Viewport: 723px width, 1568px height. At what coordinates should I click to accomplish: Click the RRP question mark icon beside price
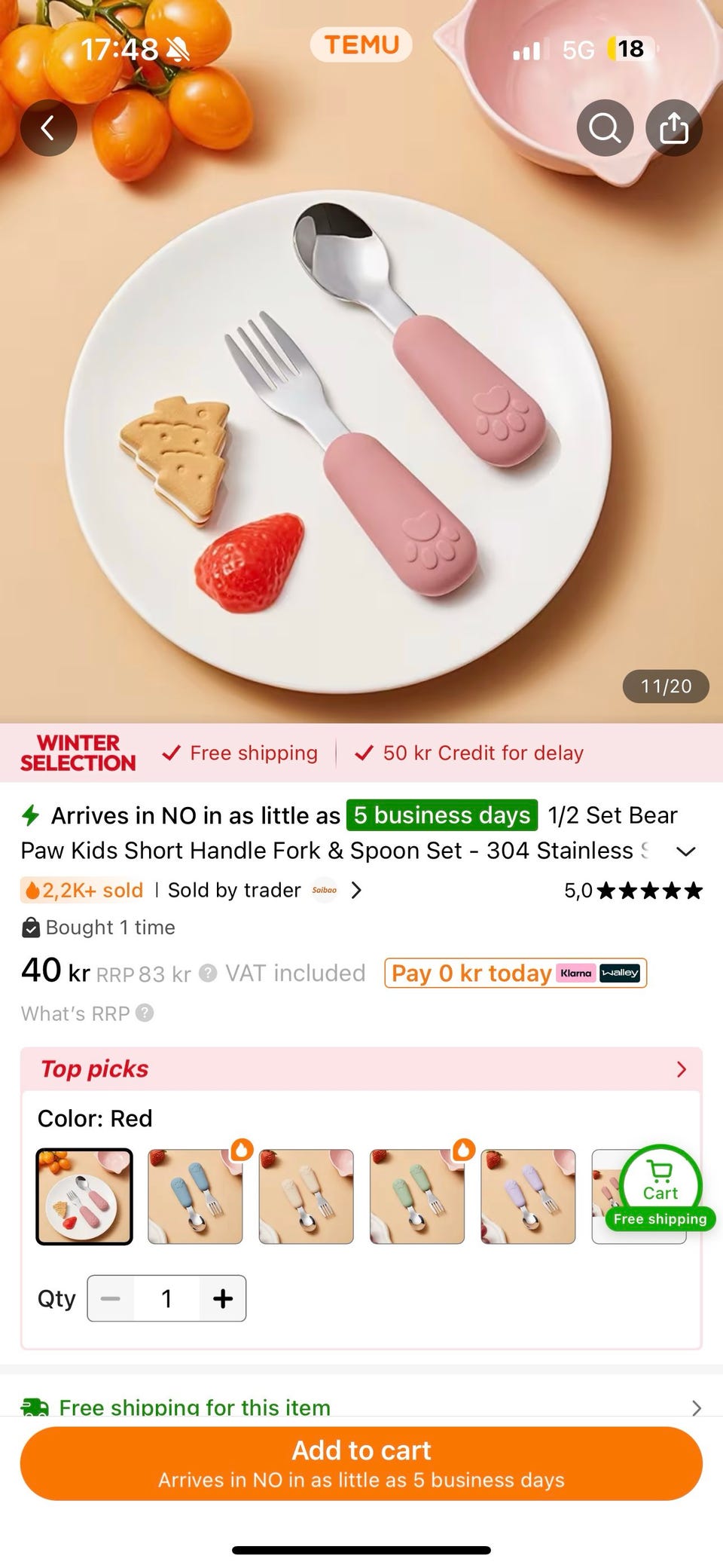pyautogui.click(x=208, y=974)
